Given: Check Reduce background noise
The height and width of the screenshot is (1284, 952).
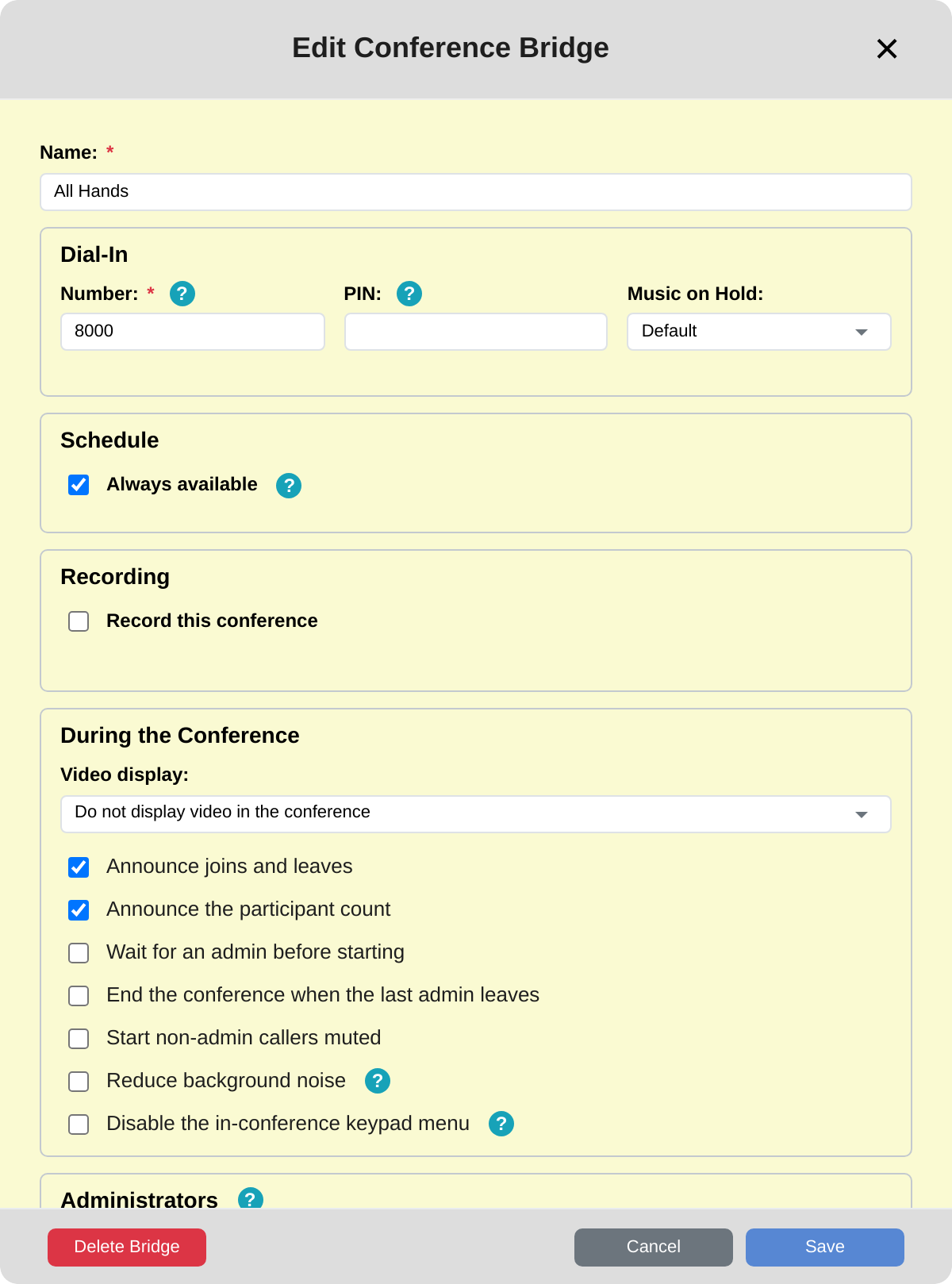Looking at the screenshot, I should 79,1082.
